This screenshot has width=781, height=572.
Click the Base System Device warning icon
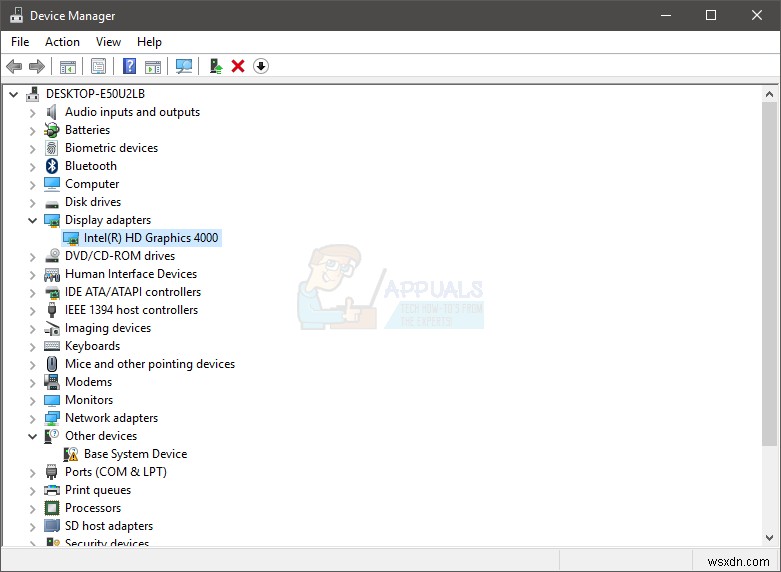[71, 454]
